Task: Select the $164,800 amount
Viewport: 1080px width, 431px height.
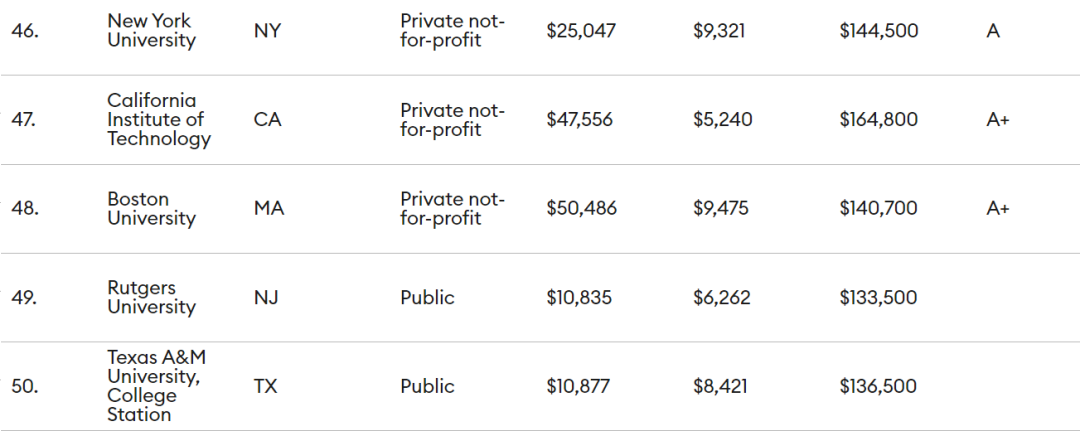Action: [878, 120]
